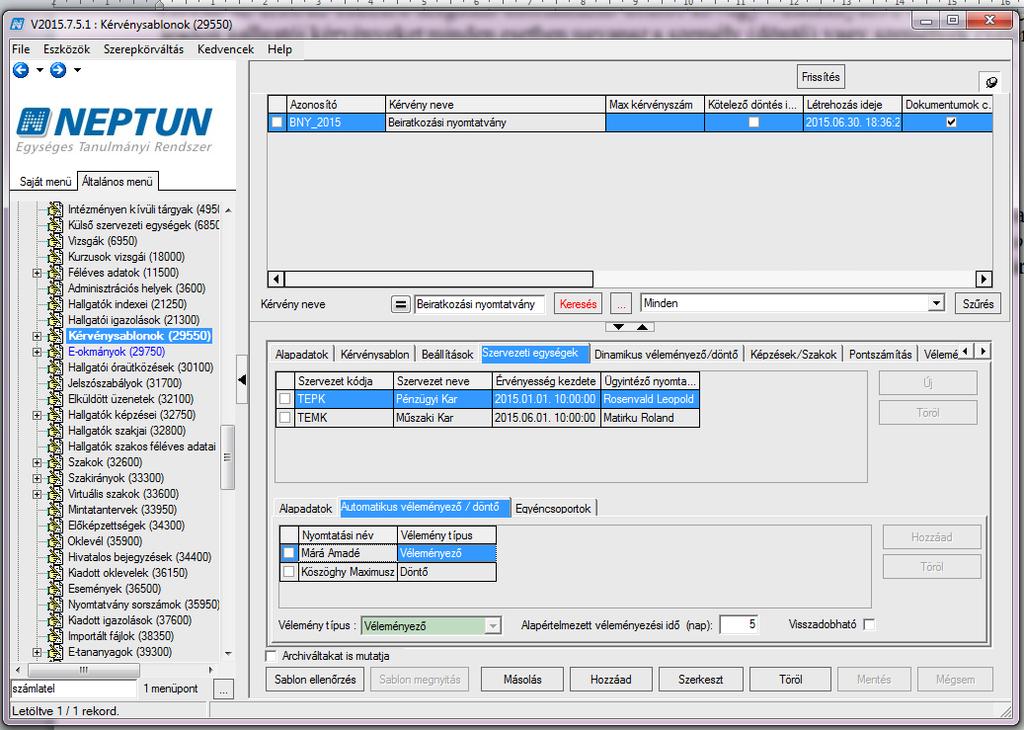Enable Archiváltakat is mutatja checkbox
This screenshot has height=730, width=1024.
click(x=270, y=656)
